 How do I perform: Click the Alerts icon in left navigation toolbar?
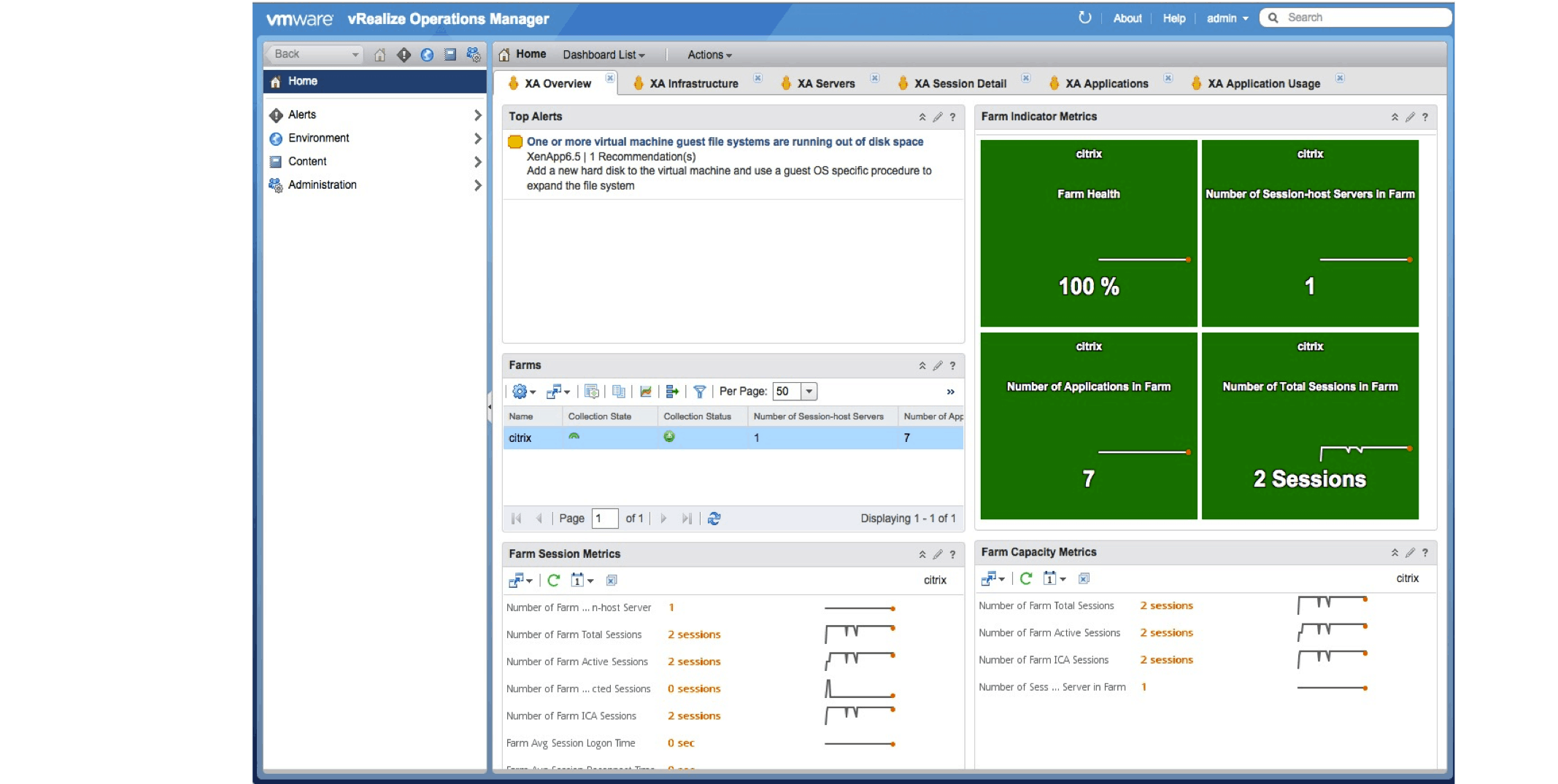tap(404, 55)
